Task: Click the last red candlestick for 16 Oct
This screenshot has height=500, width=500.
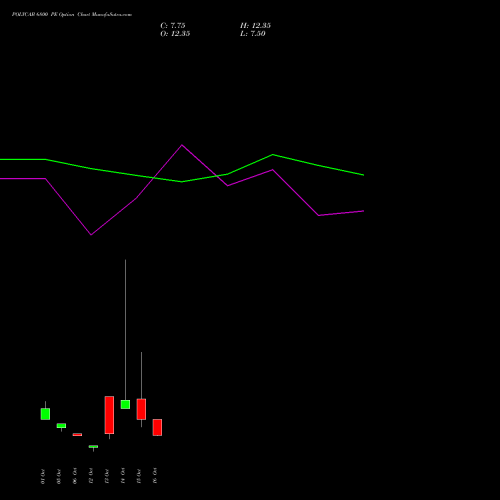Action: pos(157,427)
